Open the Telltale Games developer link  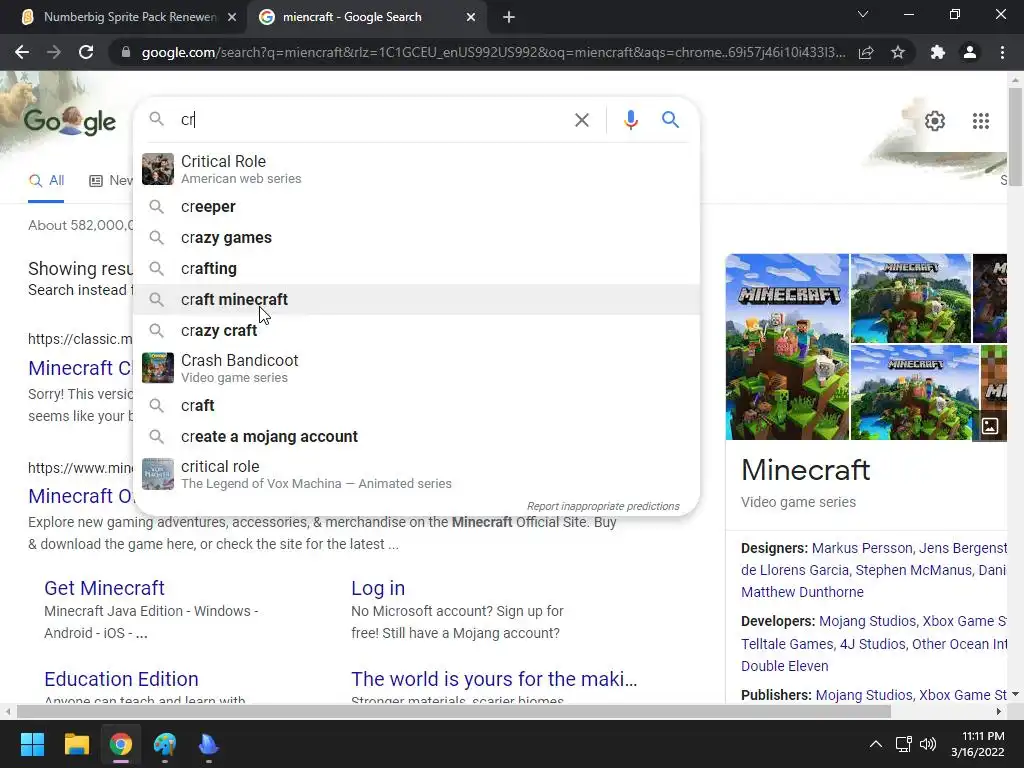[x=787, y=644]
